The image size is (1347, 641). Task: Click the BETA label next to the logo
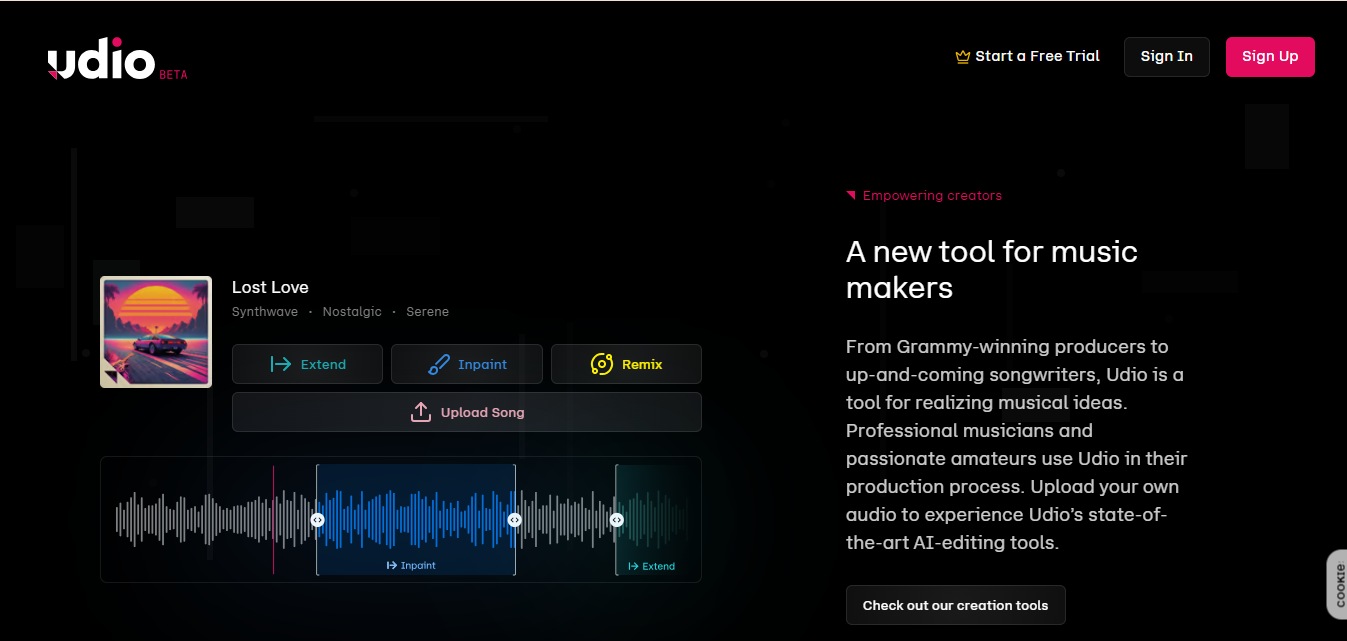click(173, 75)
